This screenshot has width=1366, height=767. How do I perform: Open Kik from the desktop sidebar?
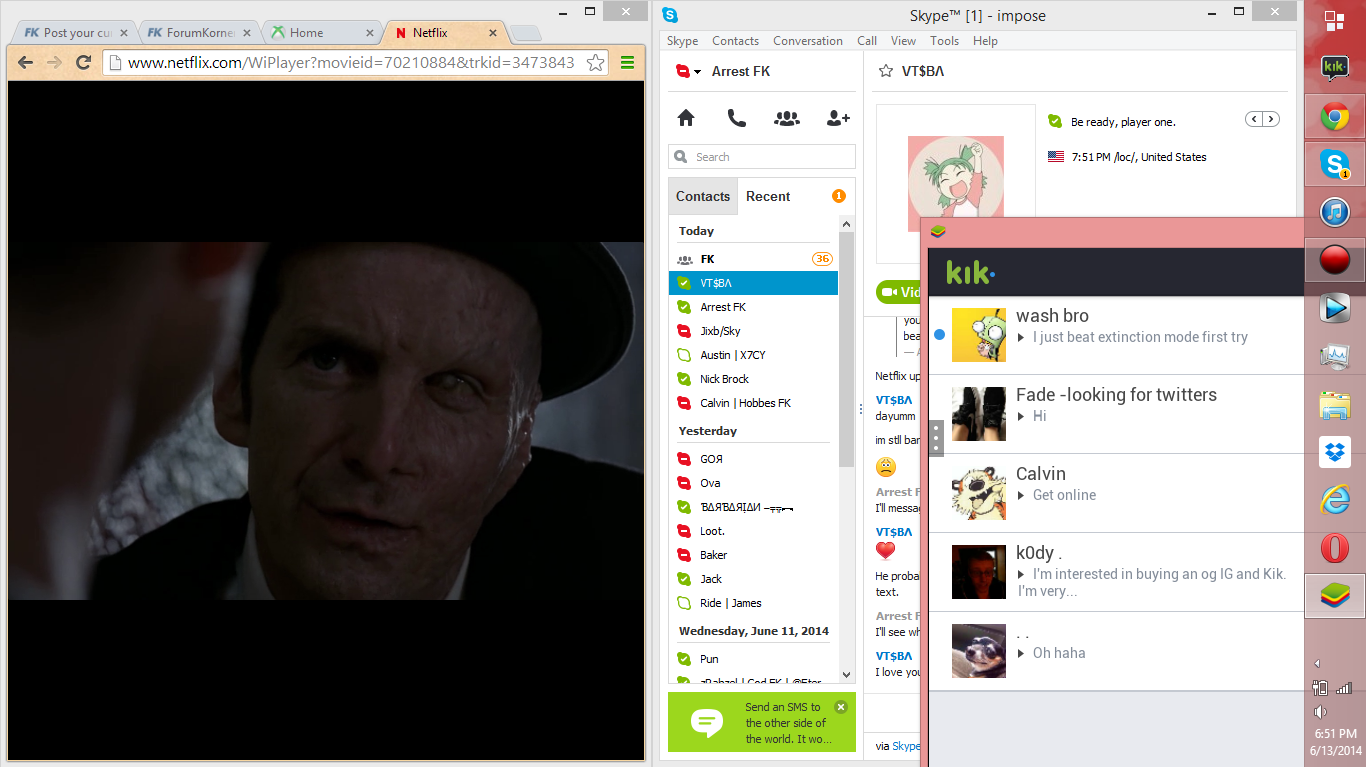(x=1335, y=67)
